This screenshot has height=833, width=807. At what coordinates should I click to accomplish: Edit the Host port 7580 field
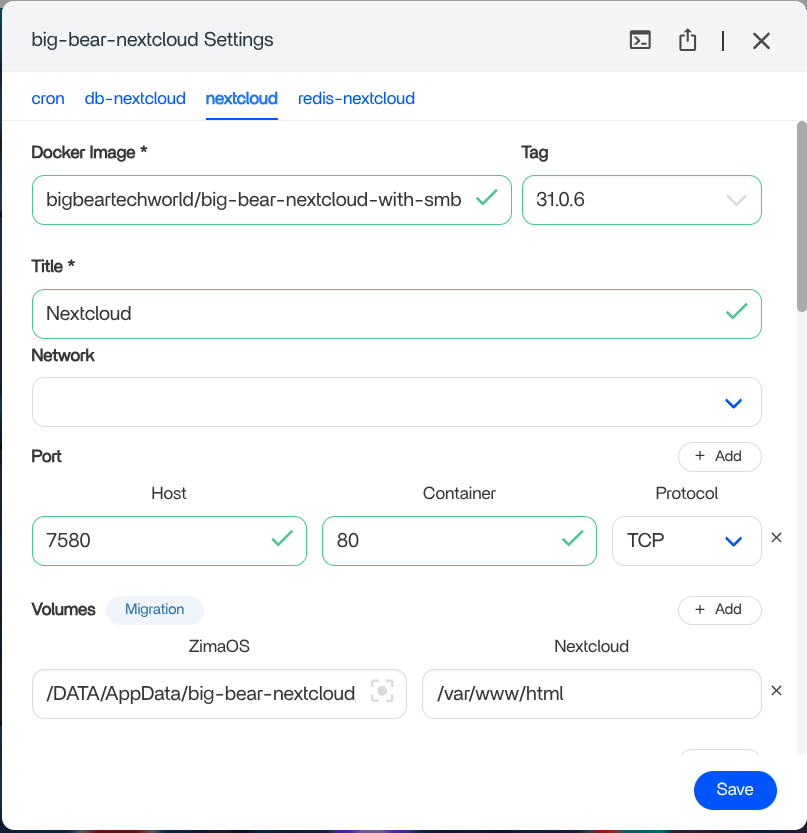[169, 541]
